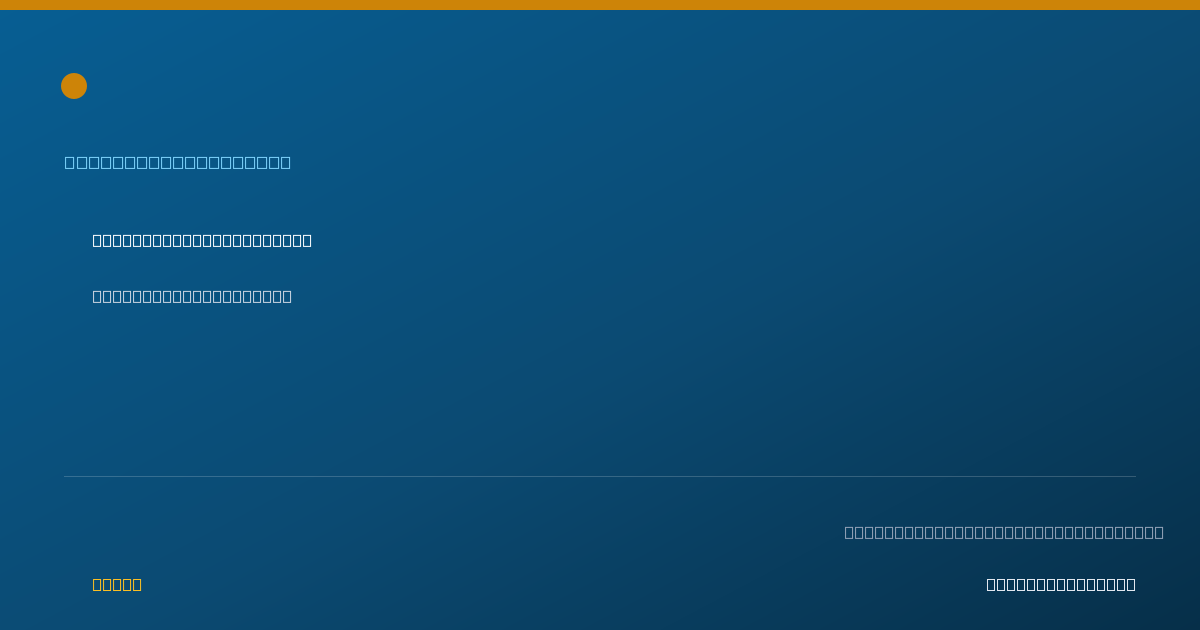Select the light blue heading text line
The width and height of the screenshot is (1200, 630).
(178, 162)
